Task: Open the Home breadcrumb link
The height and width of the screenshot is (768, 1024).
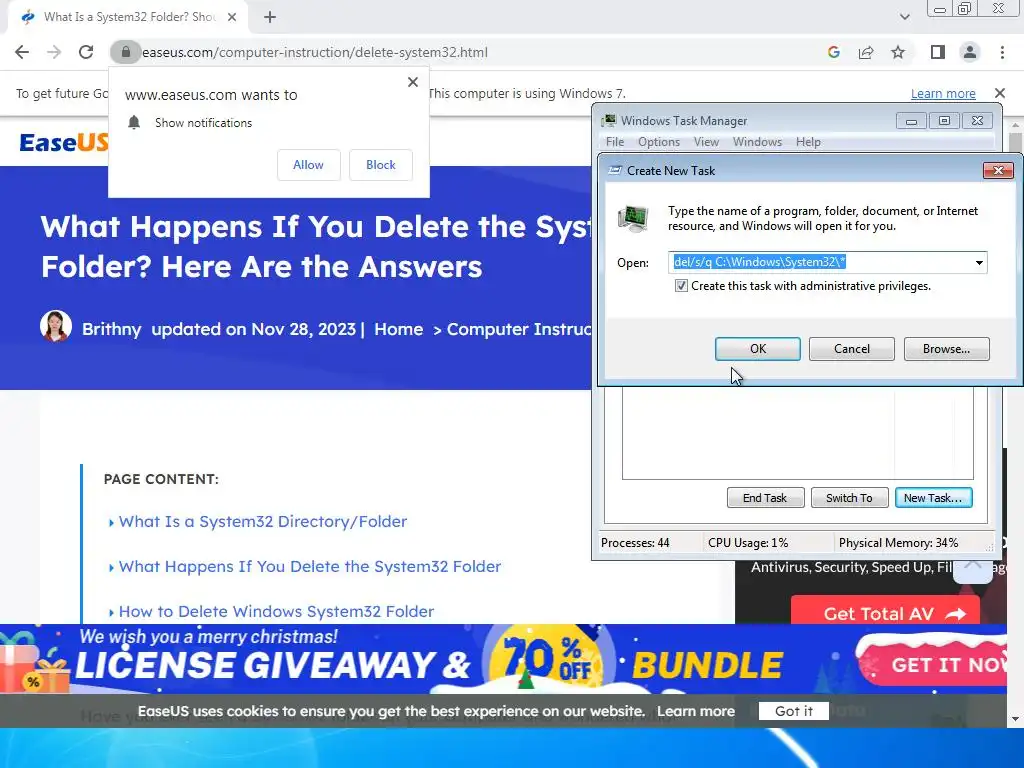Action: click(x=398, y=329)
